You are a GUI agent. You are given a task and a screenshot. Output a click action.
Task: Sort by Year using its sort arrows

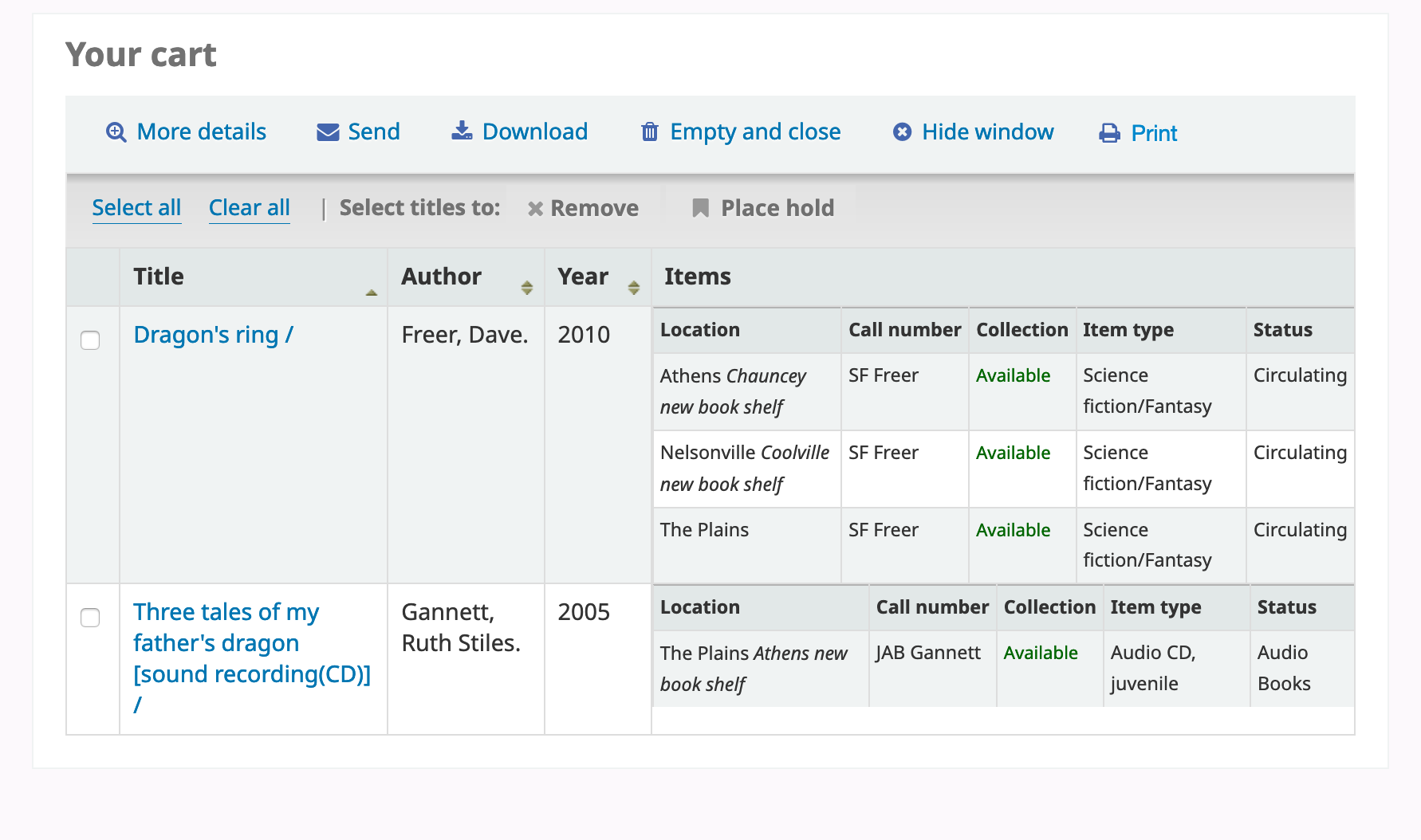633,288
